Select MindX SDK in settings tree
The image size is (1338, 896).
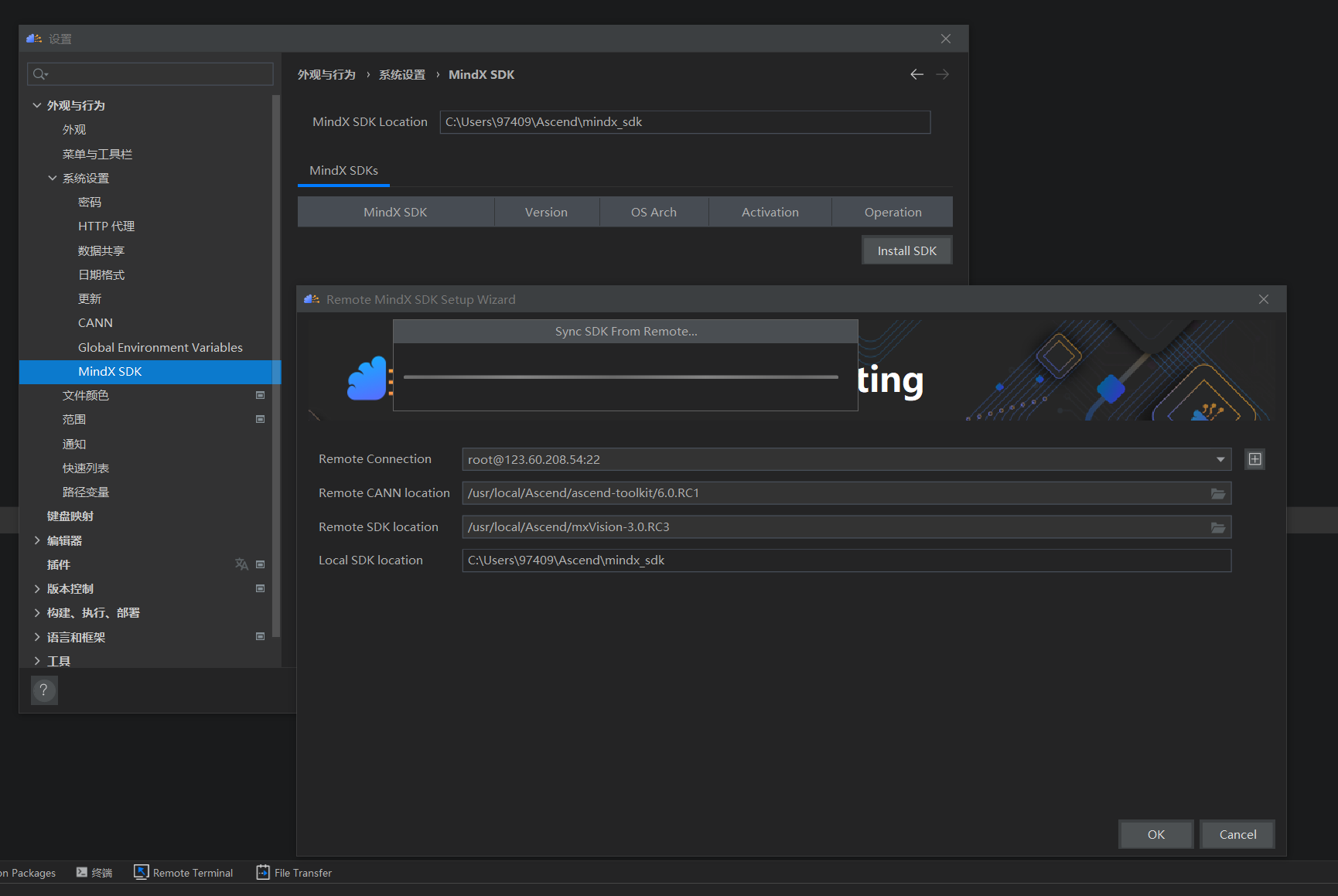click(x=150, y=372)
